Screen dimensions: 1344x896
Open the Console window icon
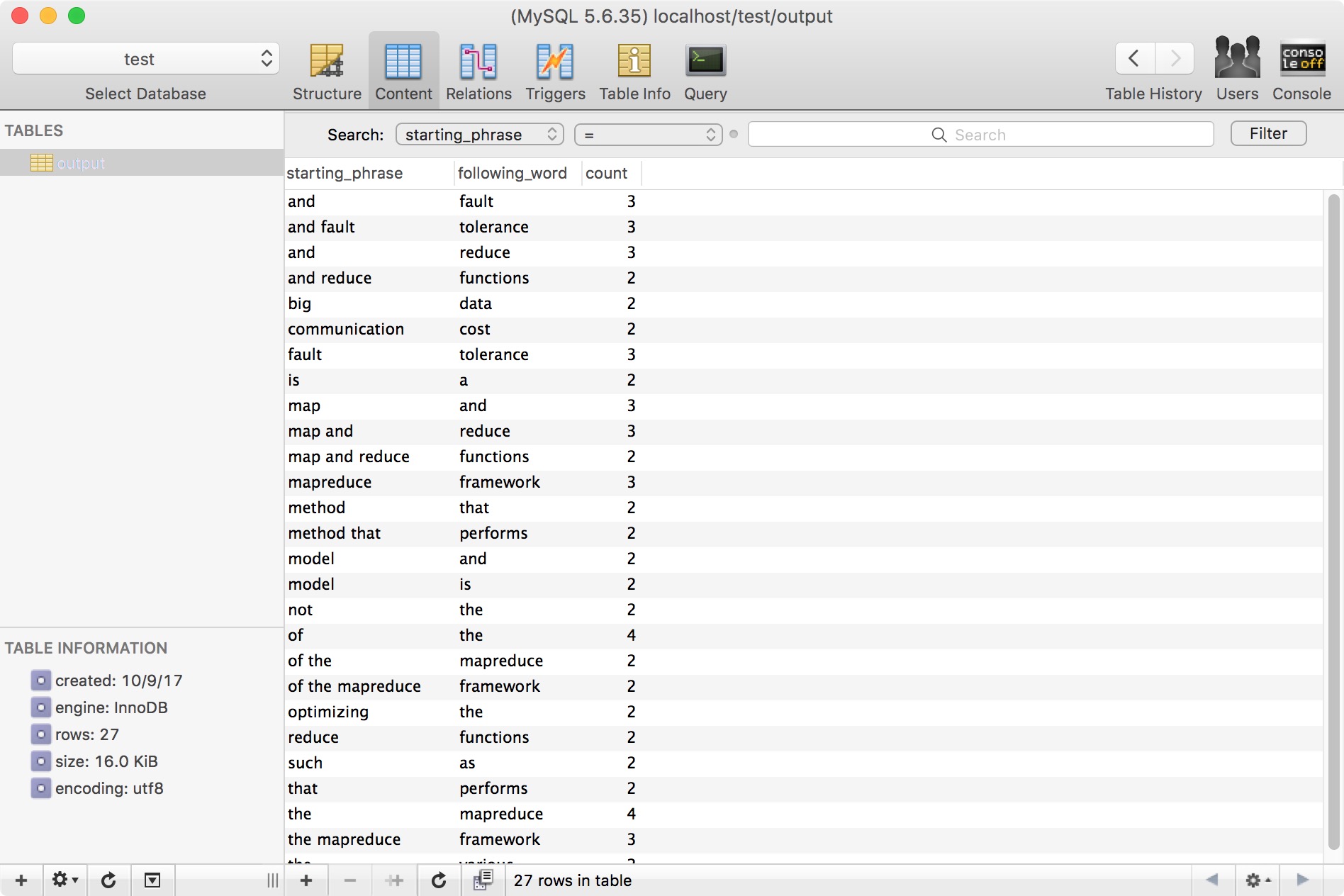pos(1302,58)
